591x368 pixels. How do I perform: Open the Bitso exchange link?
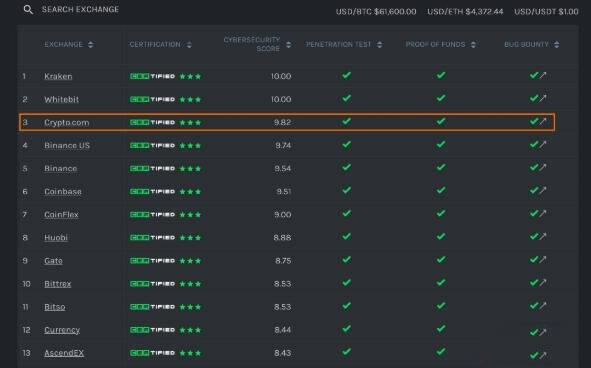[x=55, y=307]
